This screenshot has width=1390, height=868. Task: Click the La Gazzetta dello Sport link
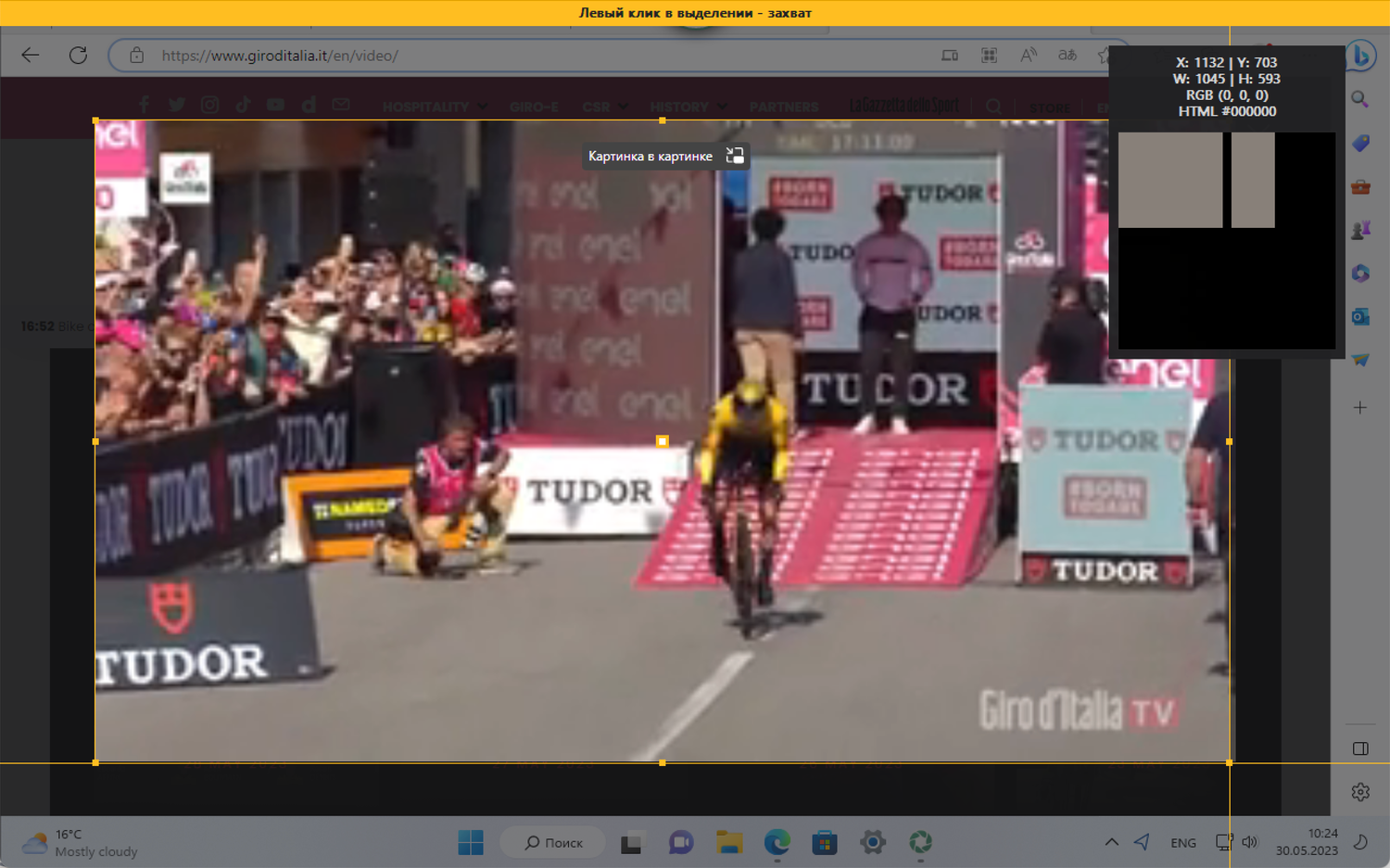[x=904, y=106]
